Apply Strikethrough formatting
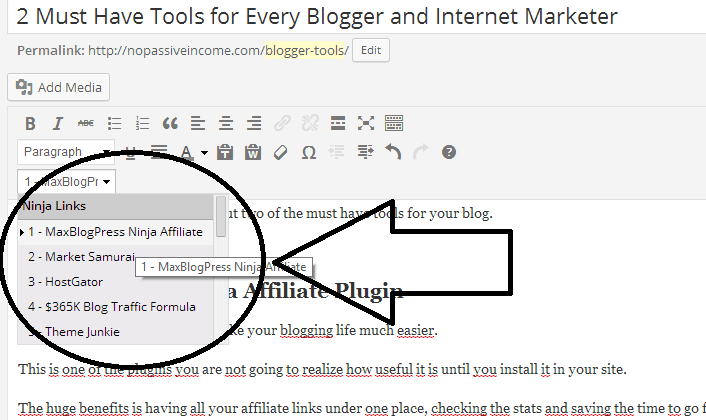This screenshot has height=420, width=706. click(86, 123)
